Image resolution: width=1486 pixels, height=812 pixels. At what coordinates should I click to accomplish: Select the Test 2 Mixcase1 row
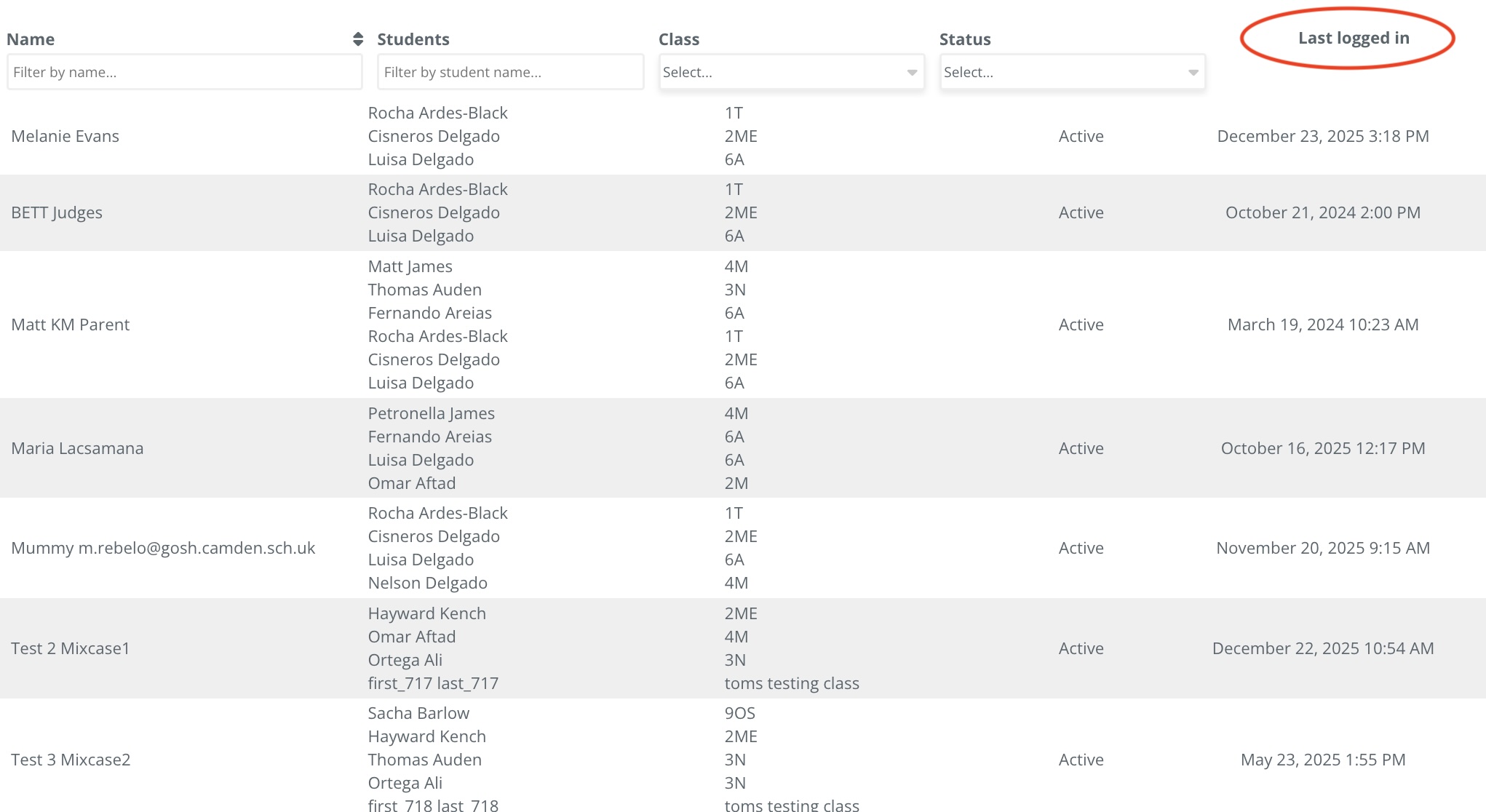click(x=71, y=648)
